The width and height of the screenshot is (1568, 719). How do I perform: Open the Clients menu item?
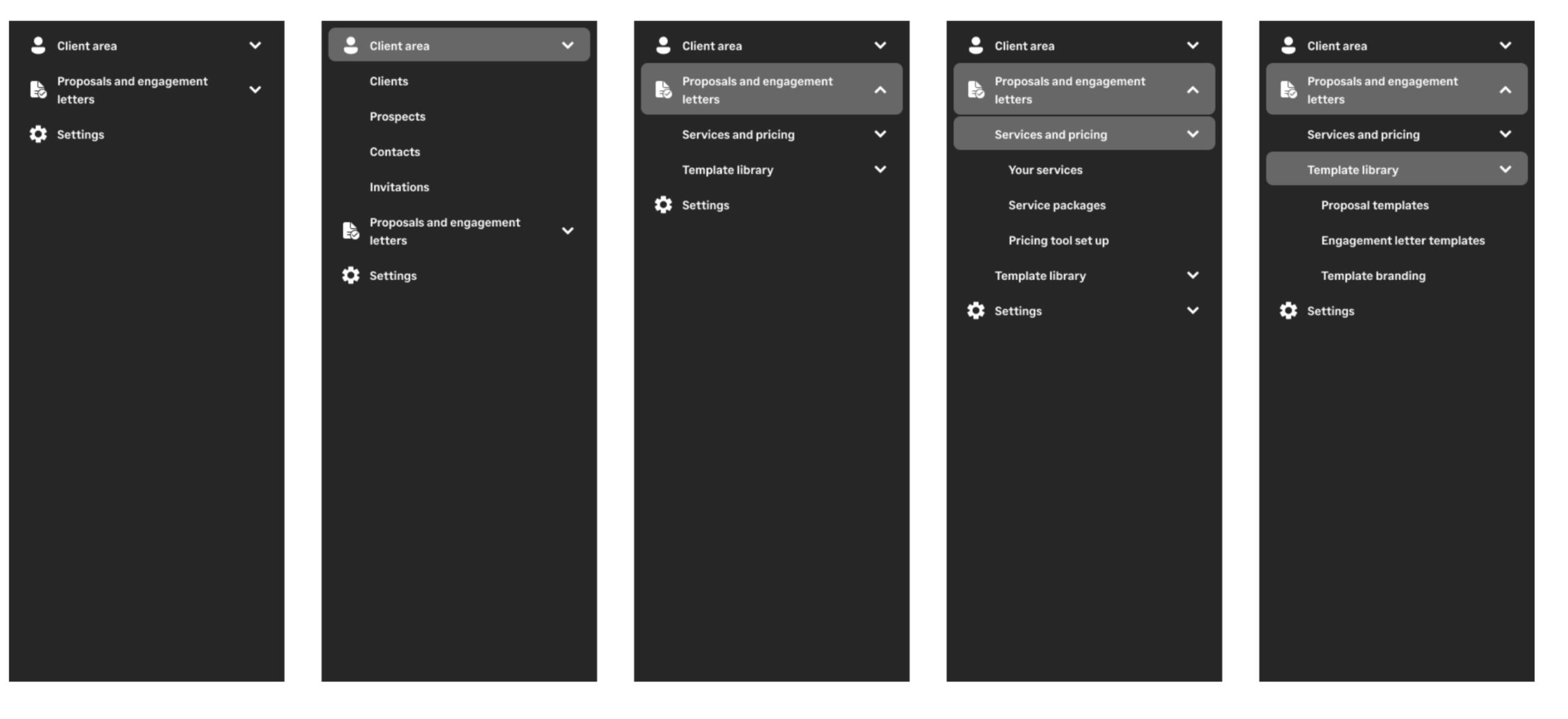(389, 81)
